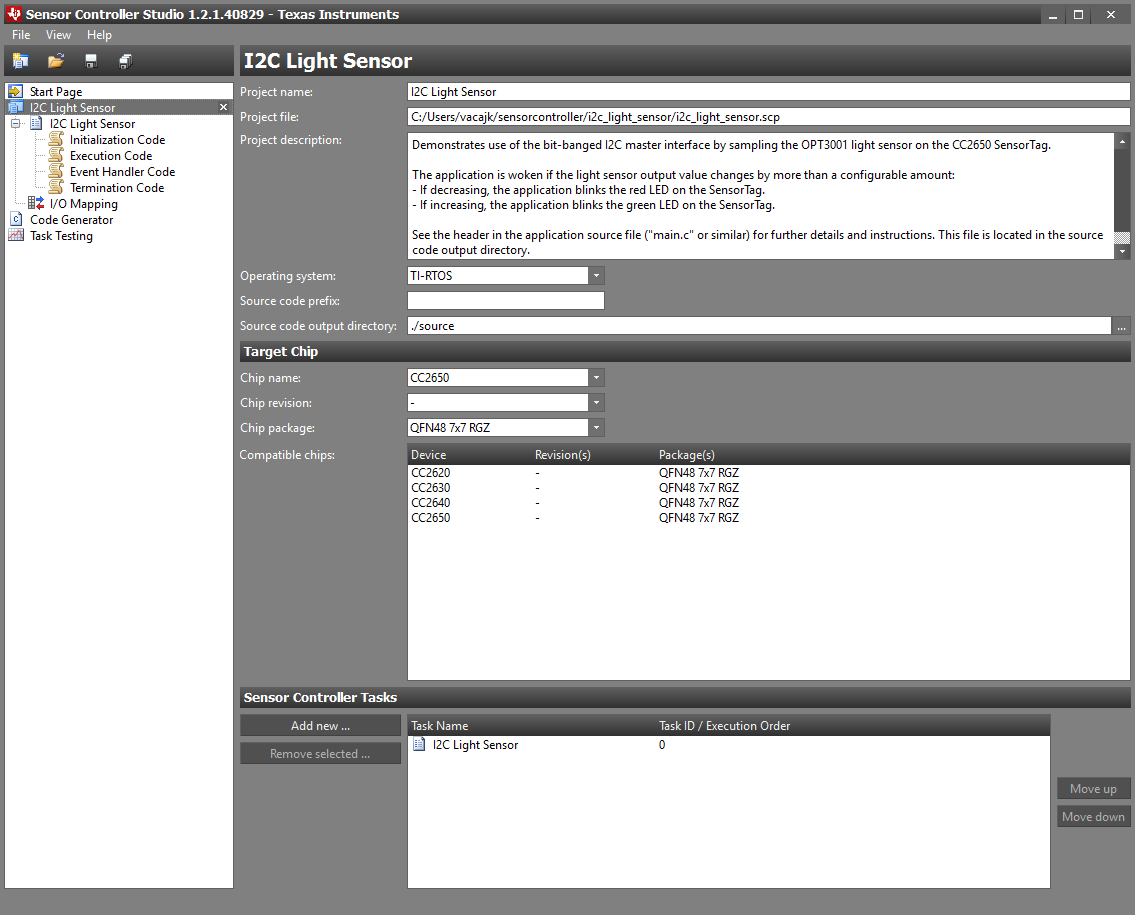The width and height of the screenshot is (1135, 915).
Task: Click the description scrollbar down arrow
Action: click(1122, 252)
